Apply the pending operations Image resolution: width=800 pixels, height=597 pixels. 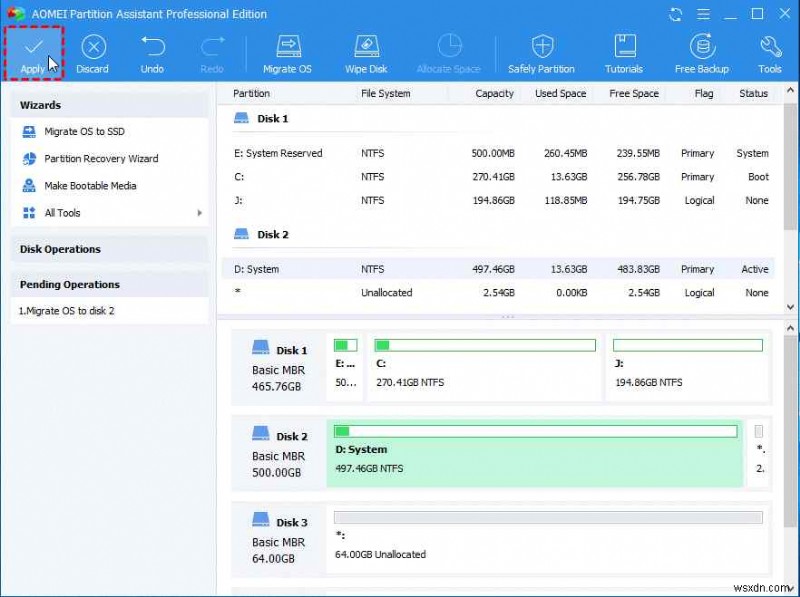click(33, 52)
